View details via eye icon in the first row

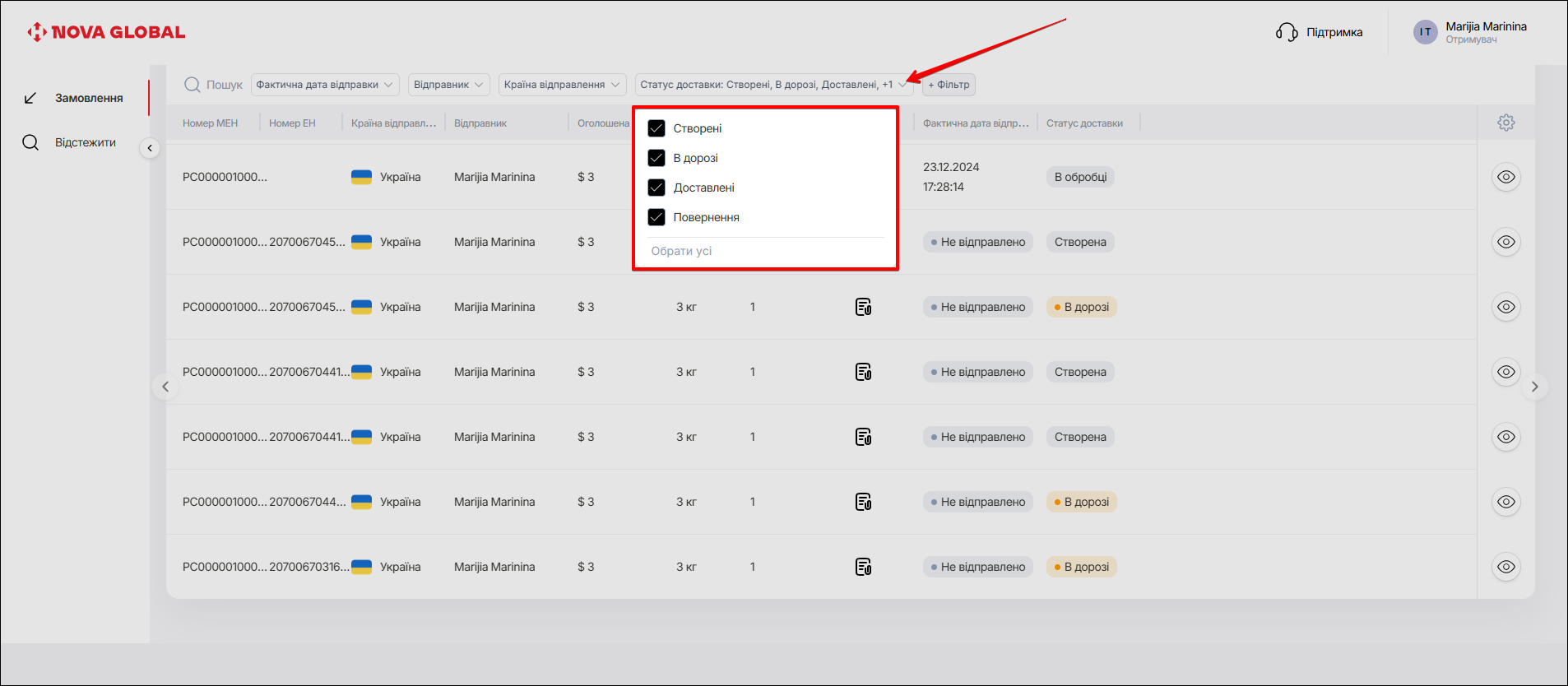[1505, 177]
